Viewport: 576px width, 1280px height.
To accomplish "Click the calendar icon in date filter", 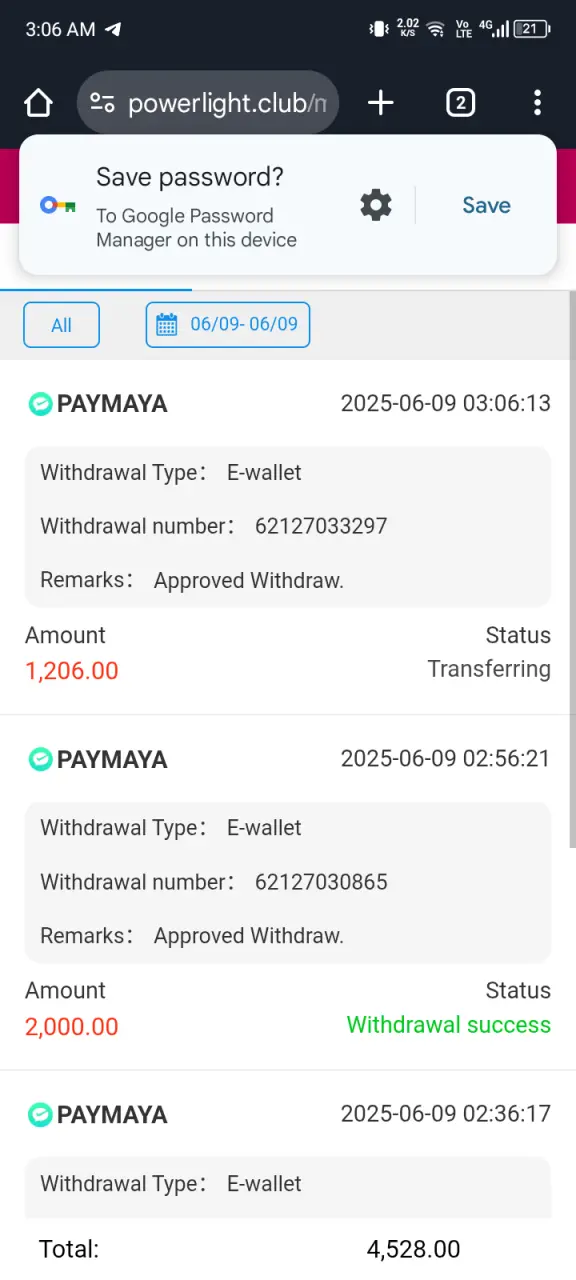I will (167, 324).
